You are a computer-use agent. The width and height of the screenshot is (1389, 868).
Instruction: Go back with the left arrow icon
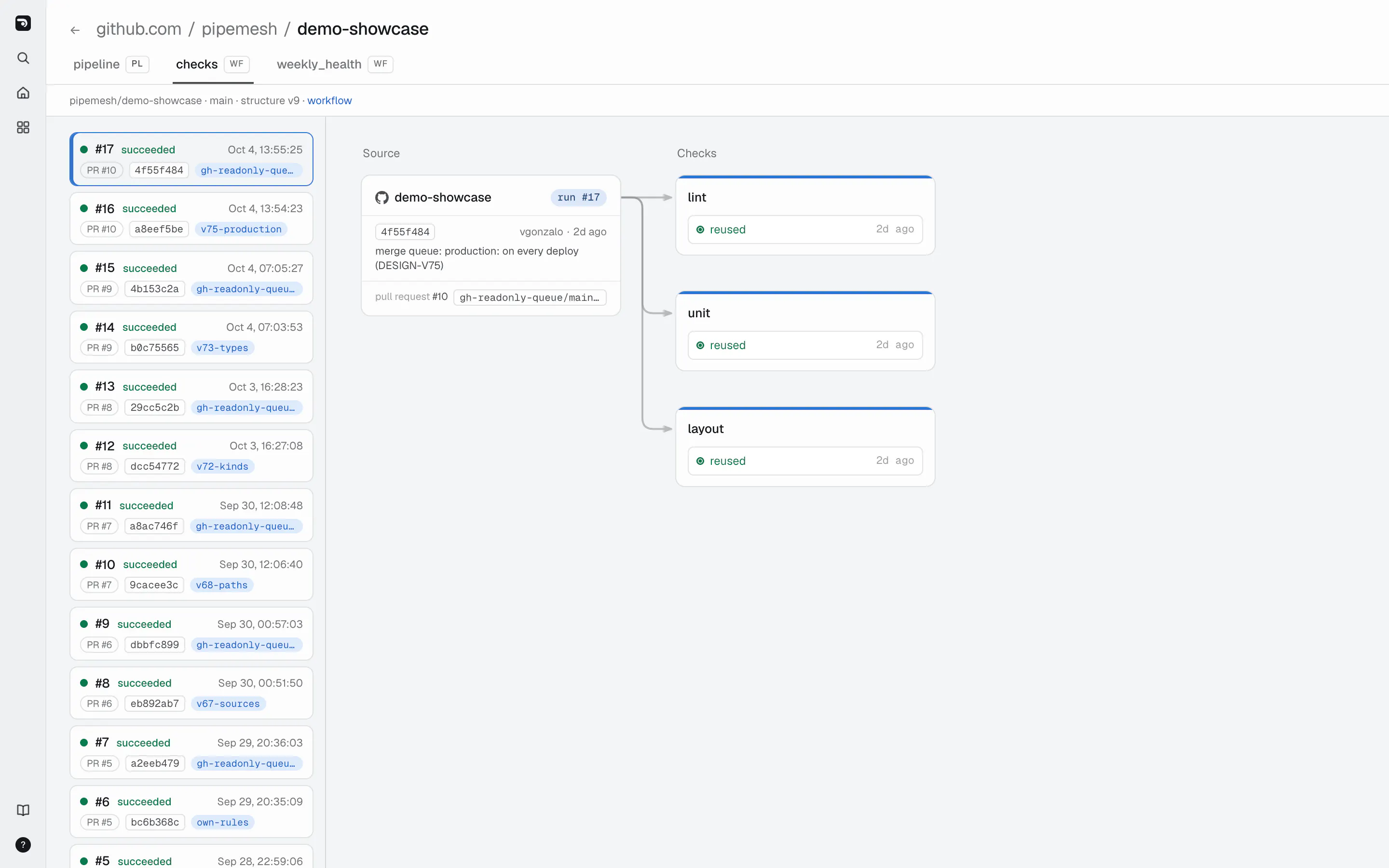75,30
